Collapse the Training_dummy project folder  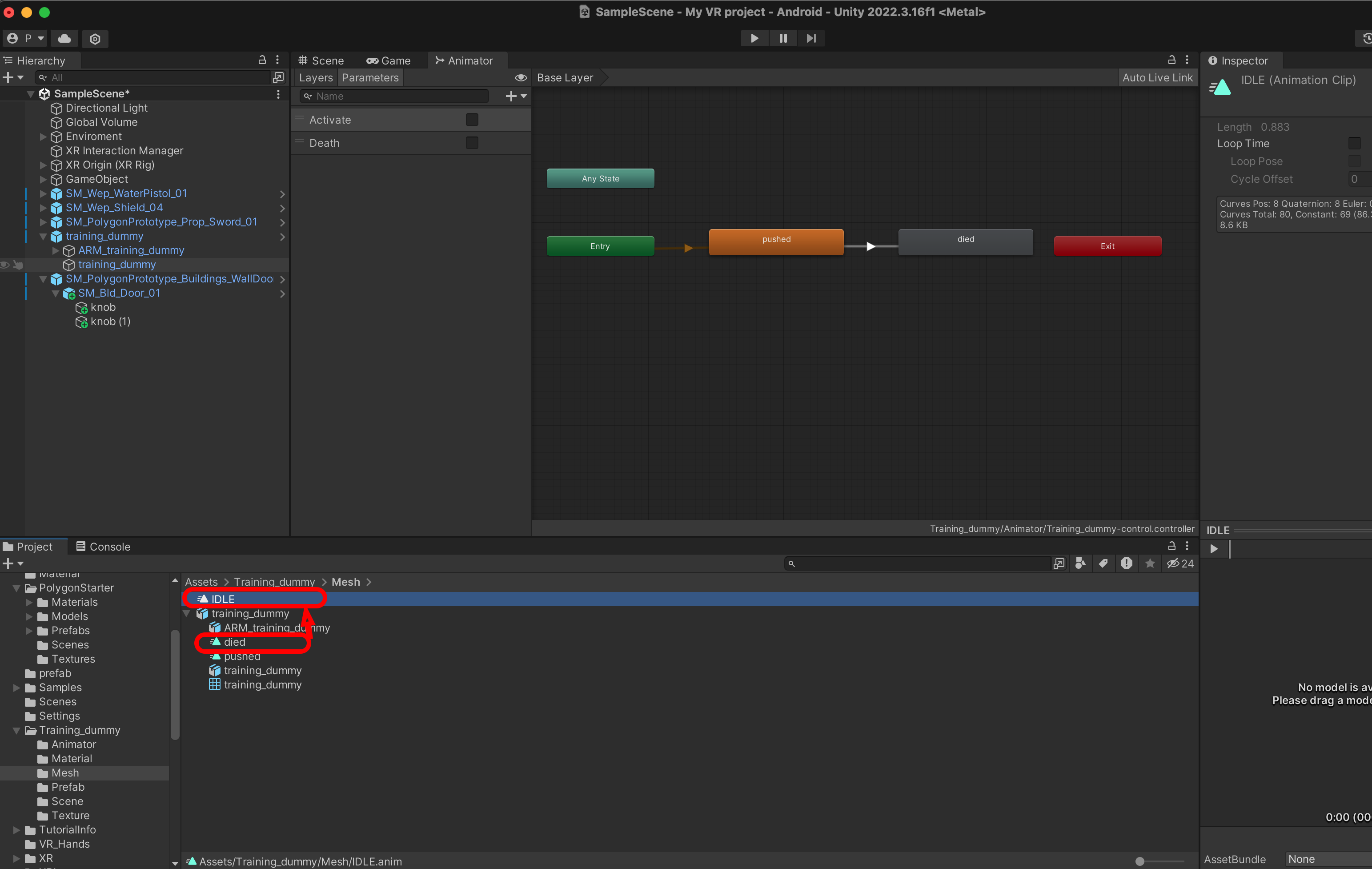[x=16, y=731]
